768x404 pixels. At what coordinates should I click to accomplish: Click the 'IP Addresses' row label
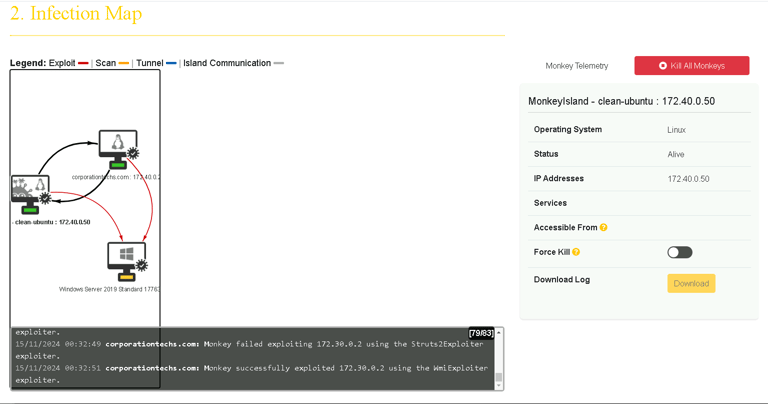[559, 178]
